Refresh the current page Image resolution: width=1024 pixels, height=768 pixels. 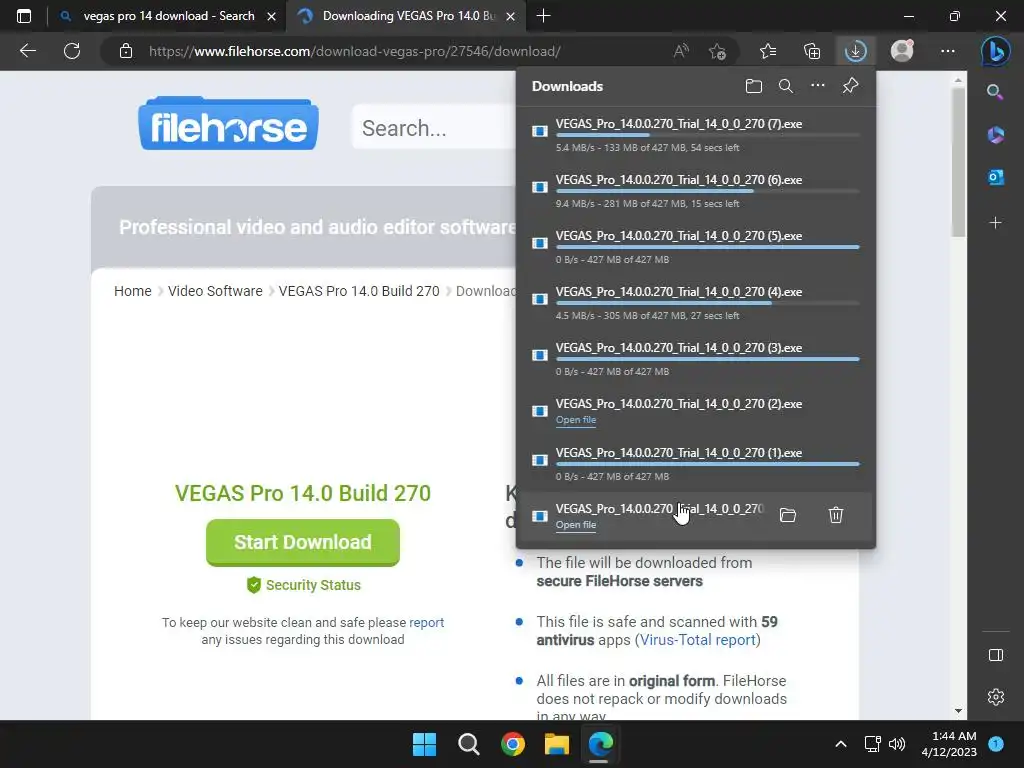pos(72,51)
